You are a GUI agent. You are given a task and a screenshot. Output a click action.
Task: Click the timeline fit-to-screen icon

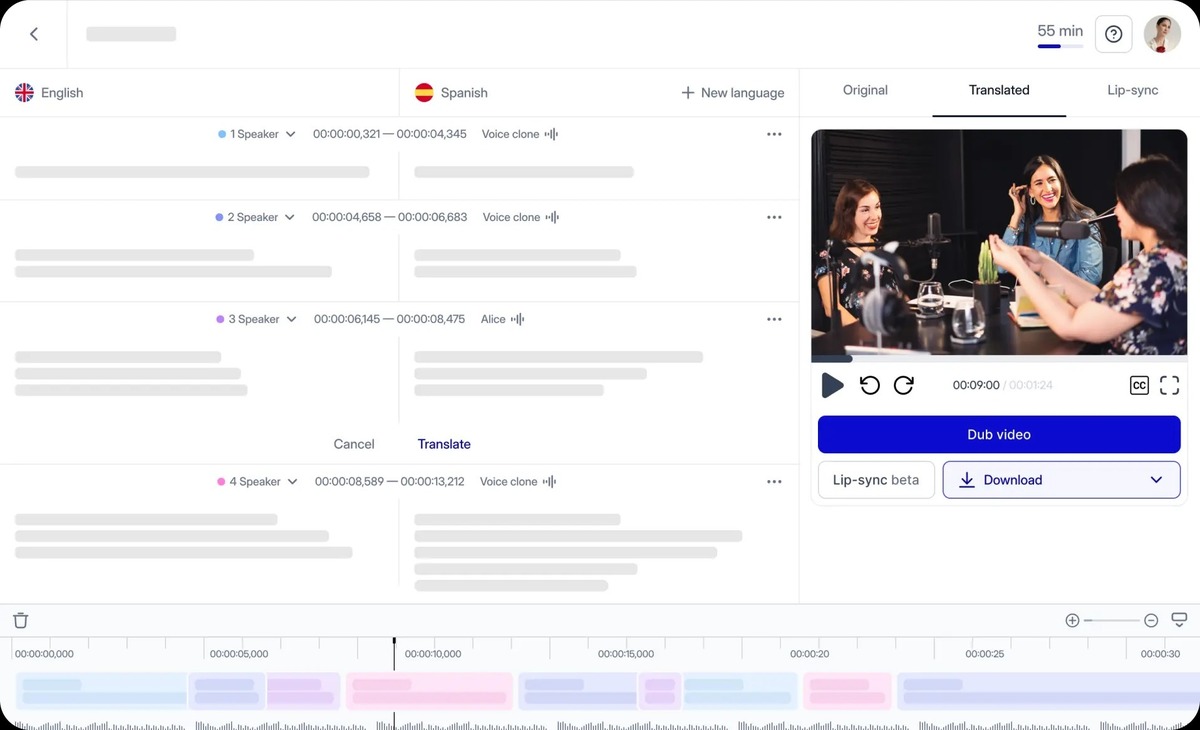click(x=1179, y=620)
